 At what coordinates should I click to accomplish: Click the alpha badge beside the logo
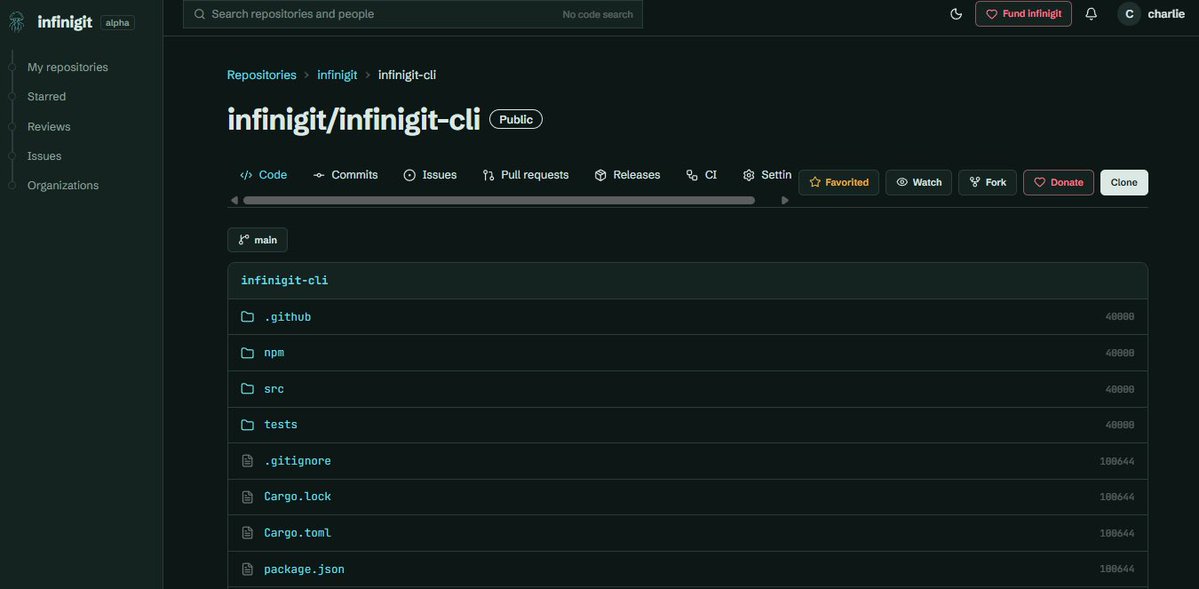117,23
